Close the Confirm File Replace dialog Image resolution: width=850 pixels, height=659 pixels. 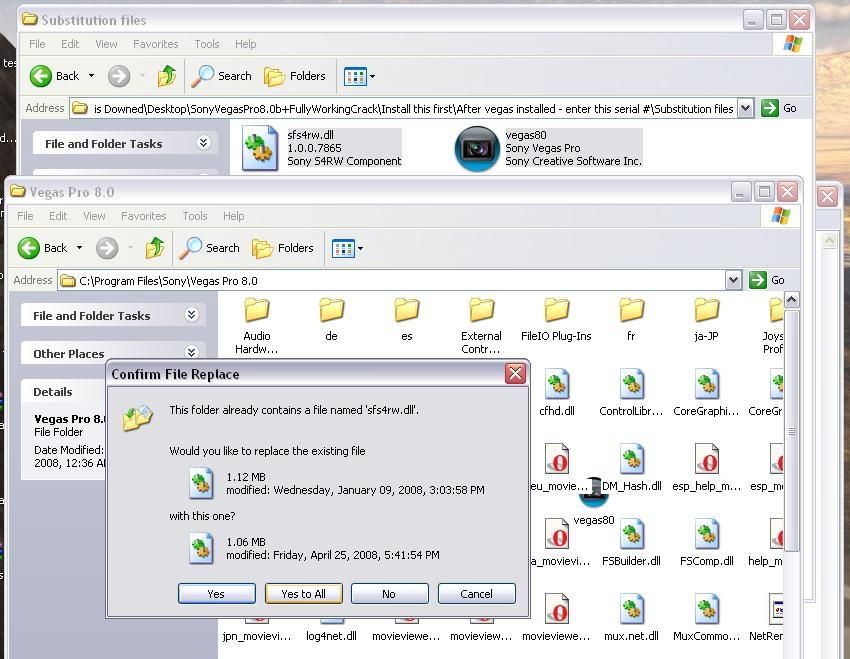[515, 373]
